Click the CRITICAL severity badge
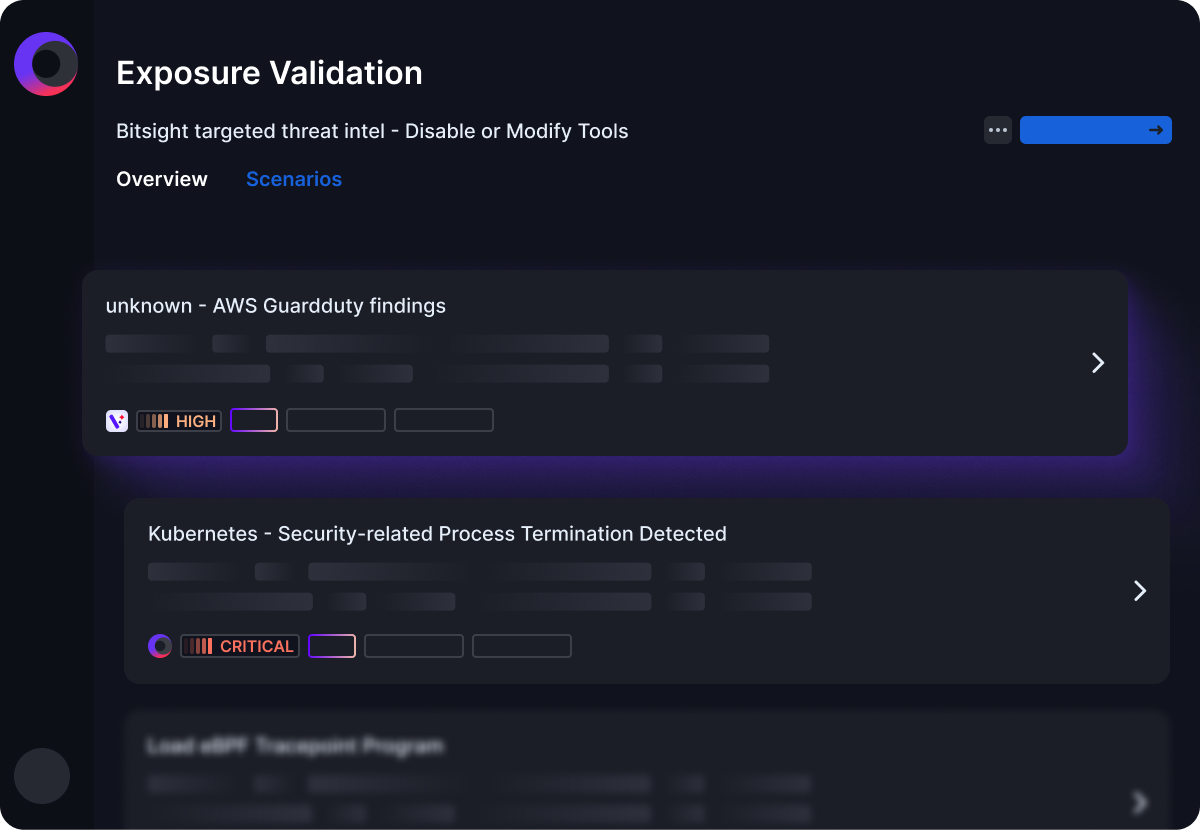 [240, 646]
